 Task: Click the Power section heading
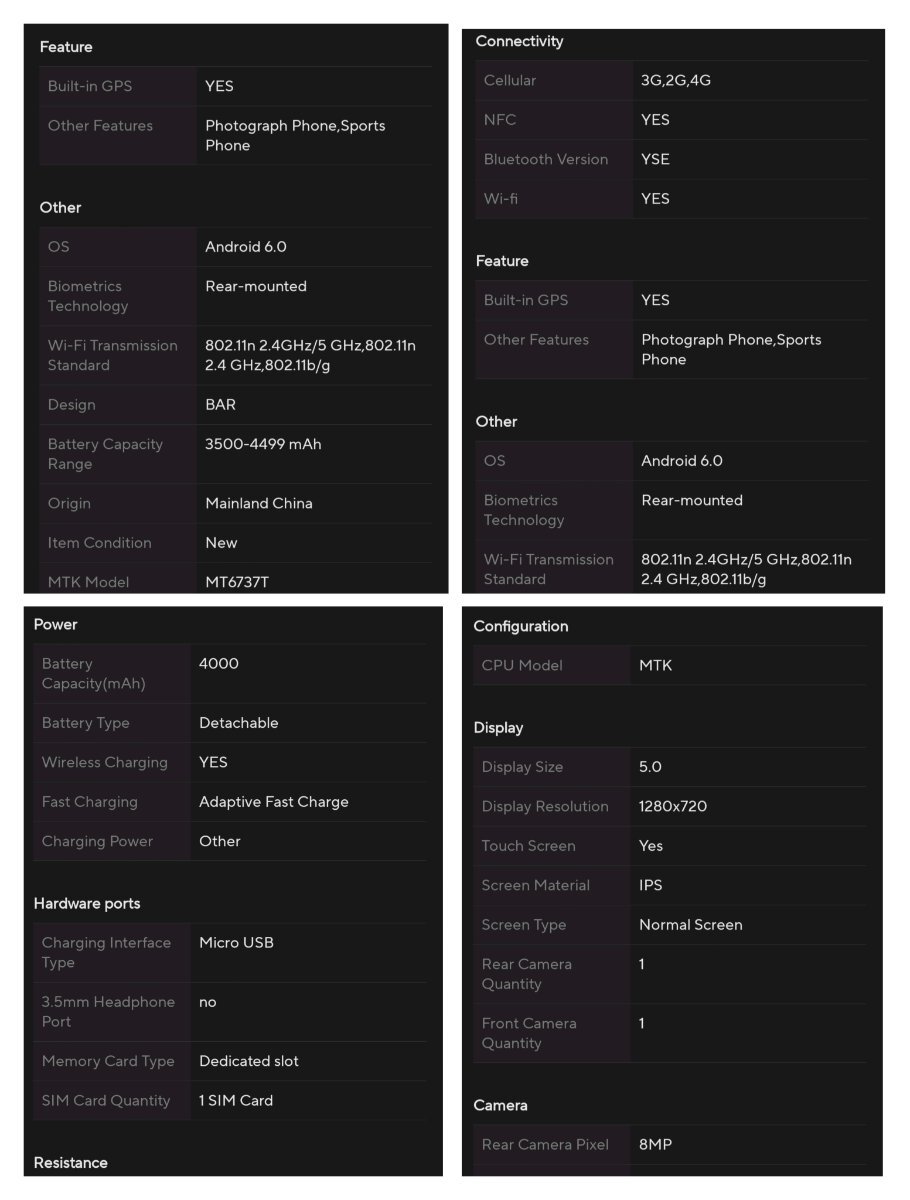55,624
